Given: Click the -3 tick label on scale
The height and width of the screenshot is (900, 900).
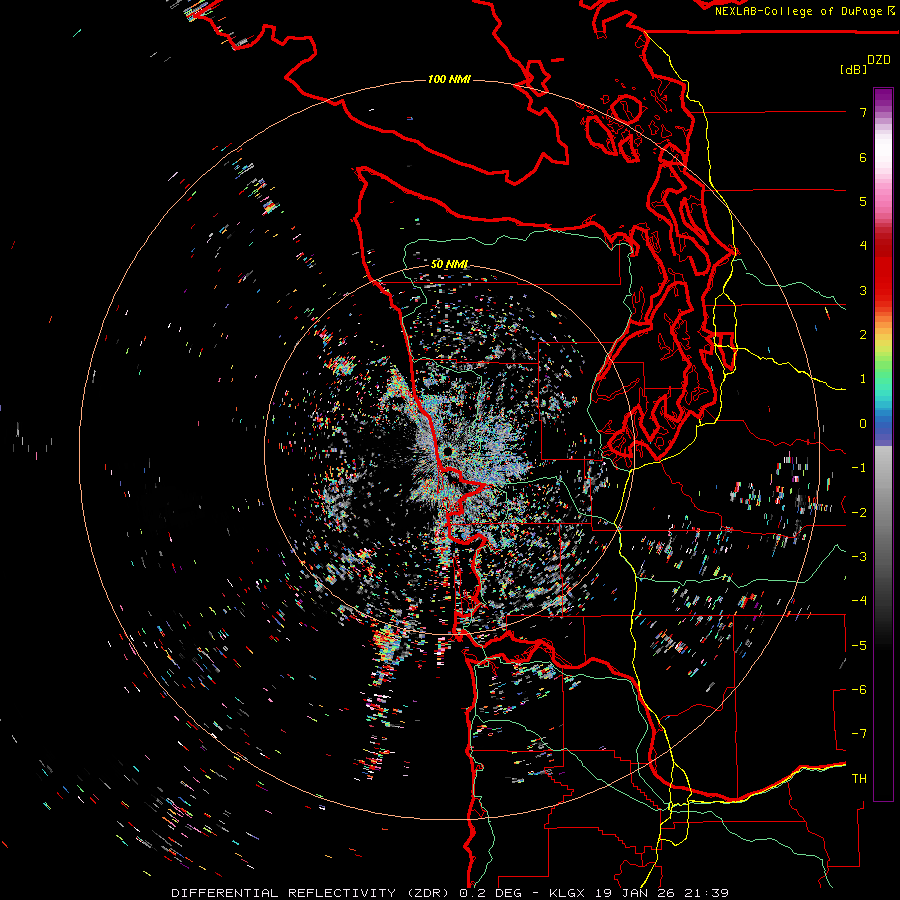Looking at the screenshot, I should 859,557.
